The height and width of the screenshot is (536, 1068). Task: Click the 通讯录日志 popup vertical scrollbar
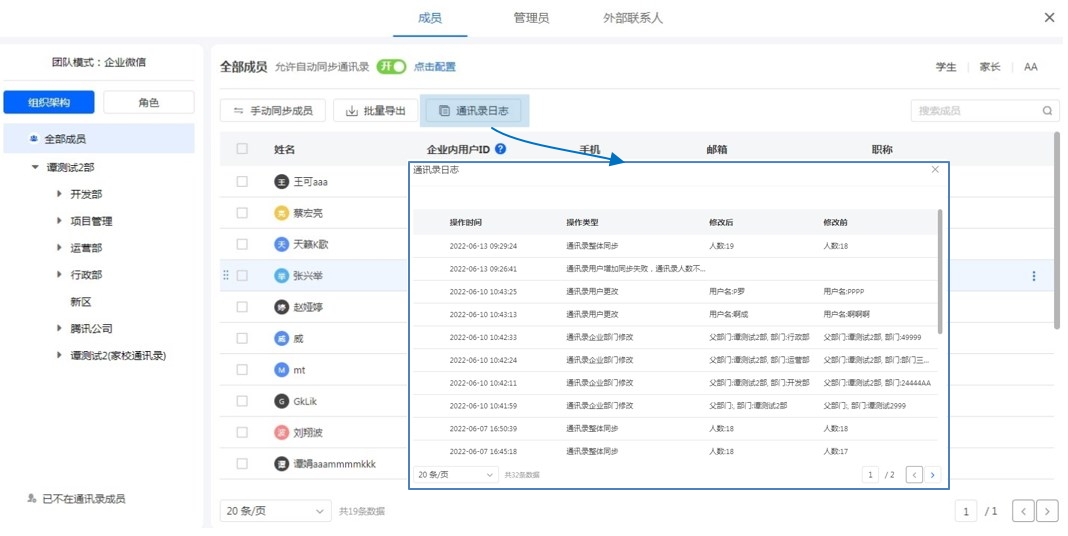[940, 270]
